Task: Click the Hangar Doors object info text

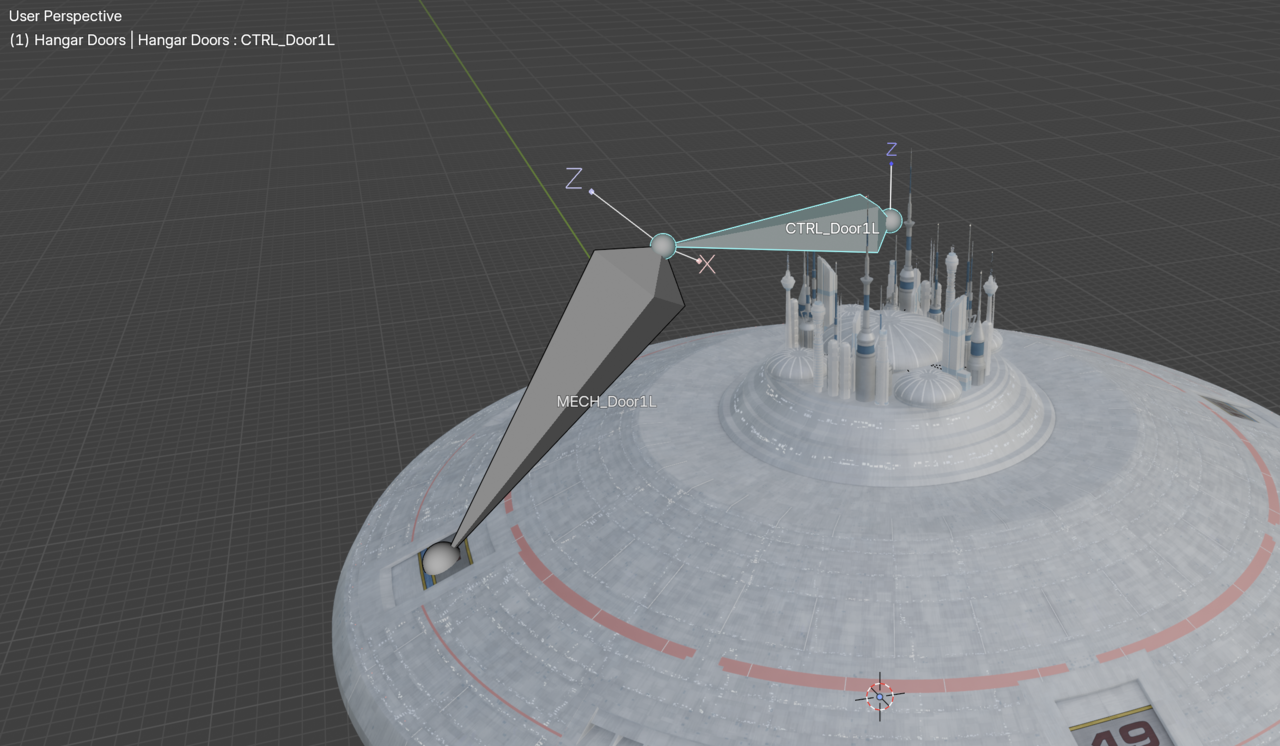Action: click(172, 40)
